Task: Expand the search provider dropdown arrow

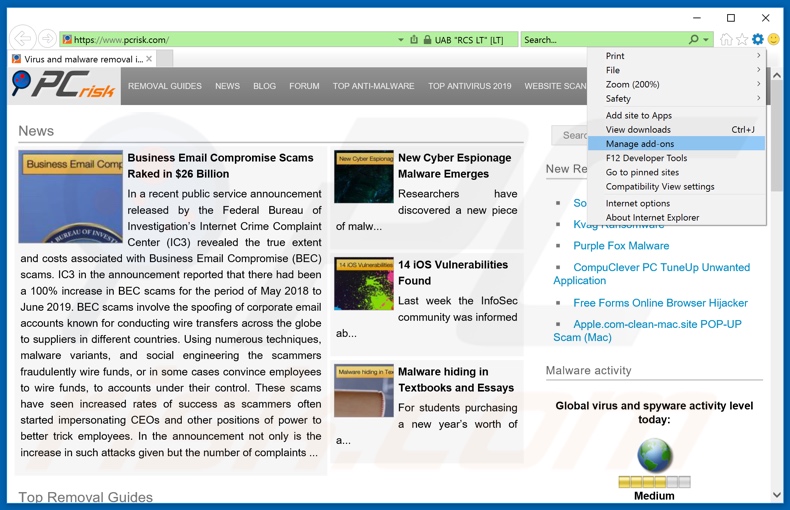Action: pos(706,39)
